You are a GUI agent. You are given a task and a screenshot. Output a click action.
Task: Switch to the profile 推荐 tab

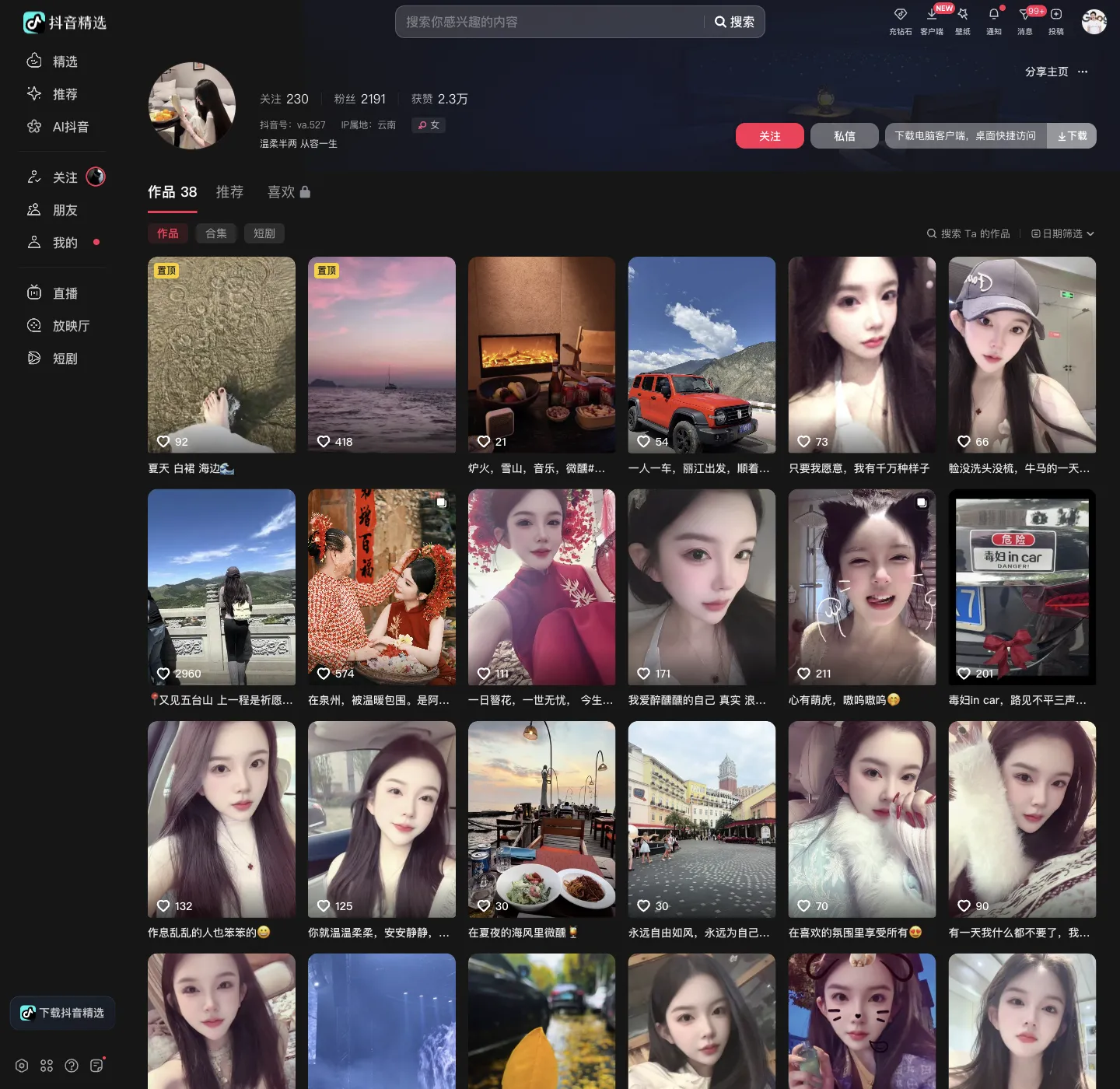point(229,192)
